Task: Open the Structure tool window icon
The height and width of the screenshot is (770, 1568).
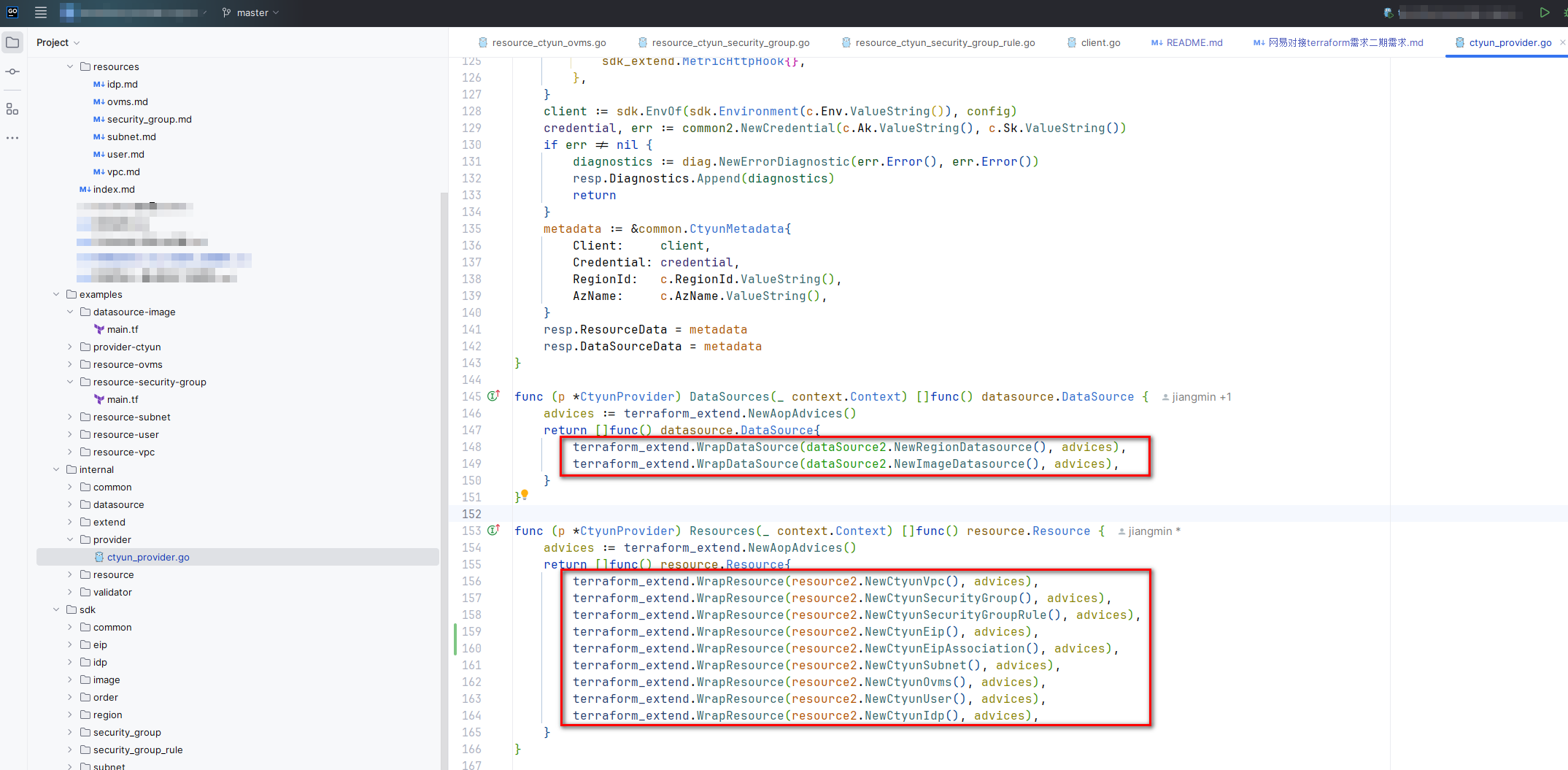Action: pyautogui.click(x=12, y=109)
